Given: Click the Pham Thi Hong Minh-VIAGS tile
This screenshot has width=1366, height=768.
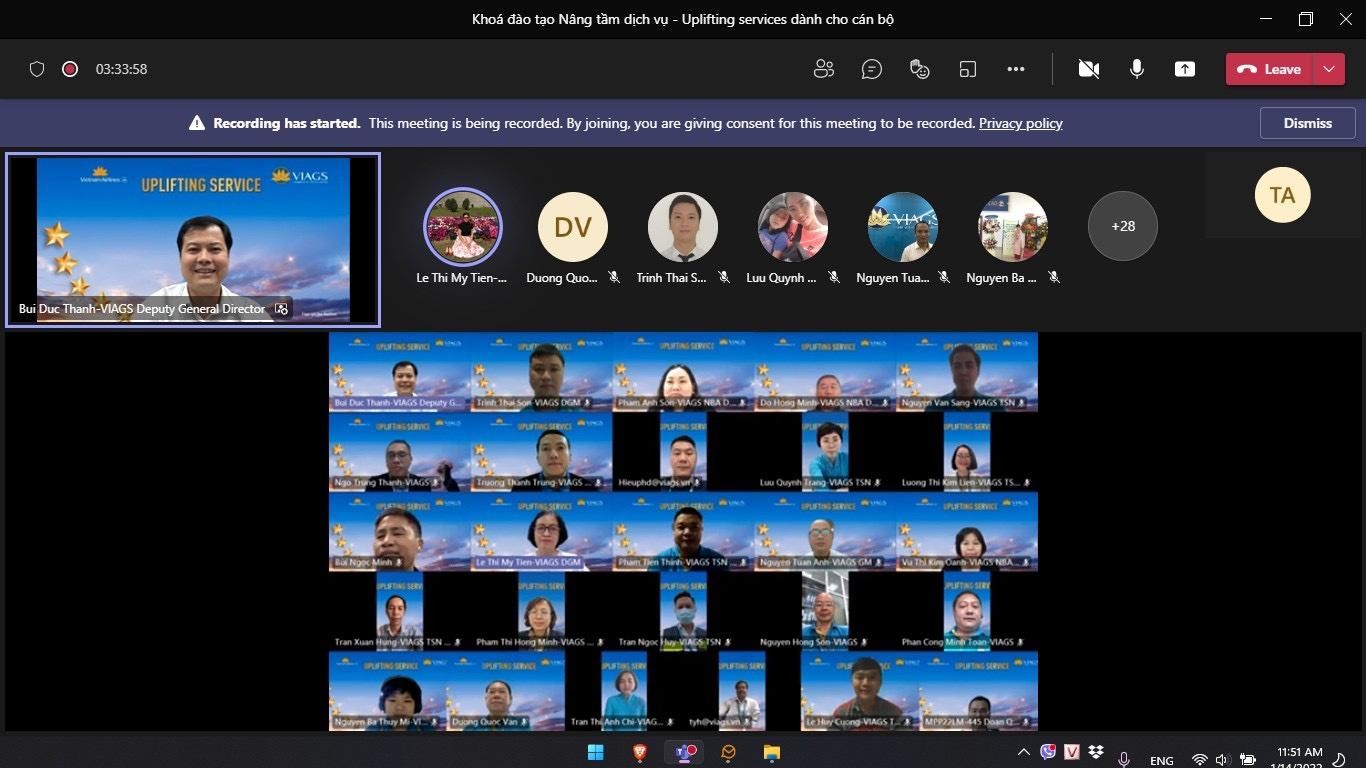Looking at the screenshot, I should (x=542, y=611).
